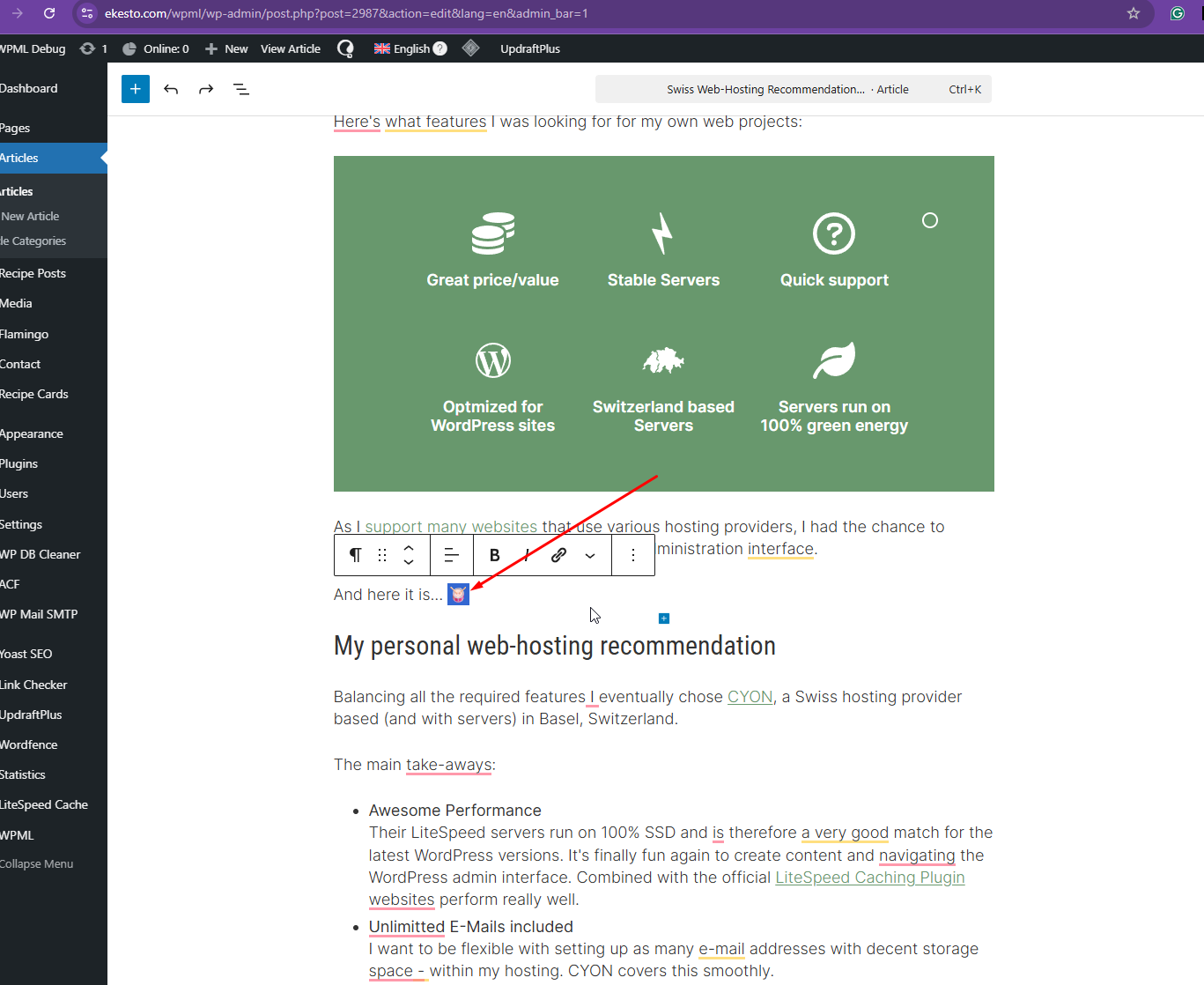The height and width of the screenshot is (985, 1204).
Task: Open the command palette document bar
Action: [x=794, y=89]
